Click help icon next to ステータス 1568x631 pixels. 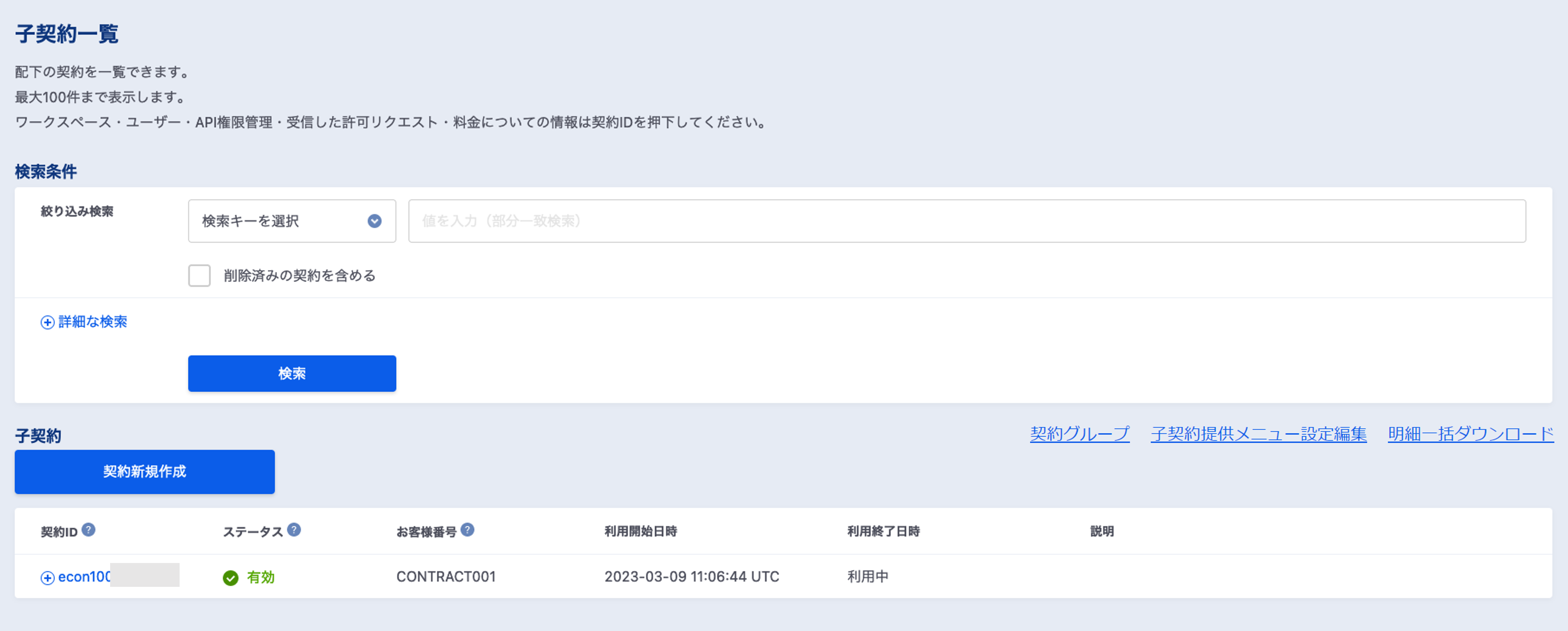(x=294, y=530)
